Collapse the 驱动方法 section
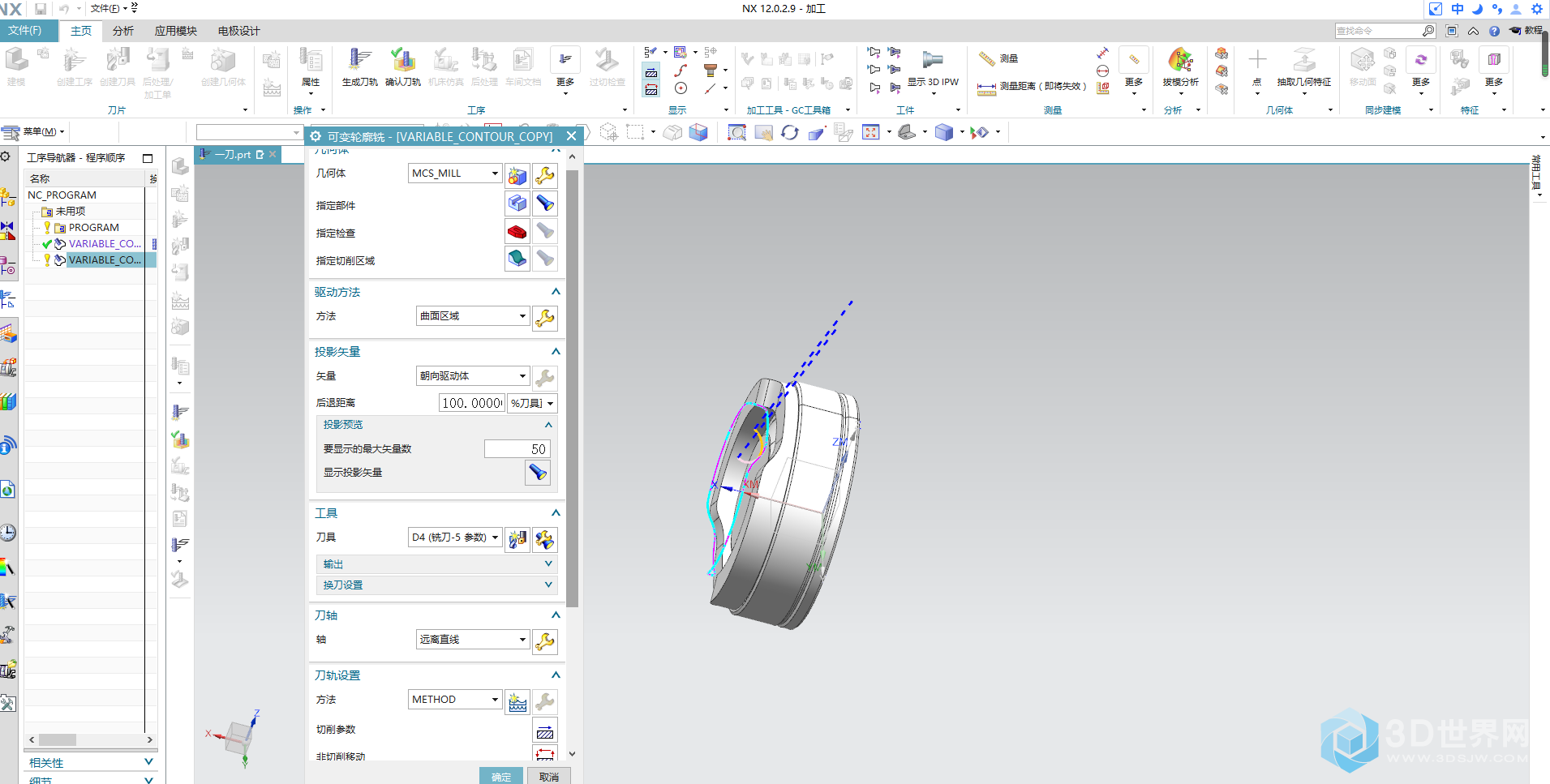This screenshot has width=1550, height=784. (x=556, y=292)
